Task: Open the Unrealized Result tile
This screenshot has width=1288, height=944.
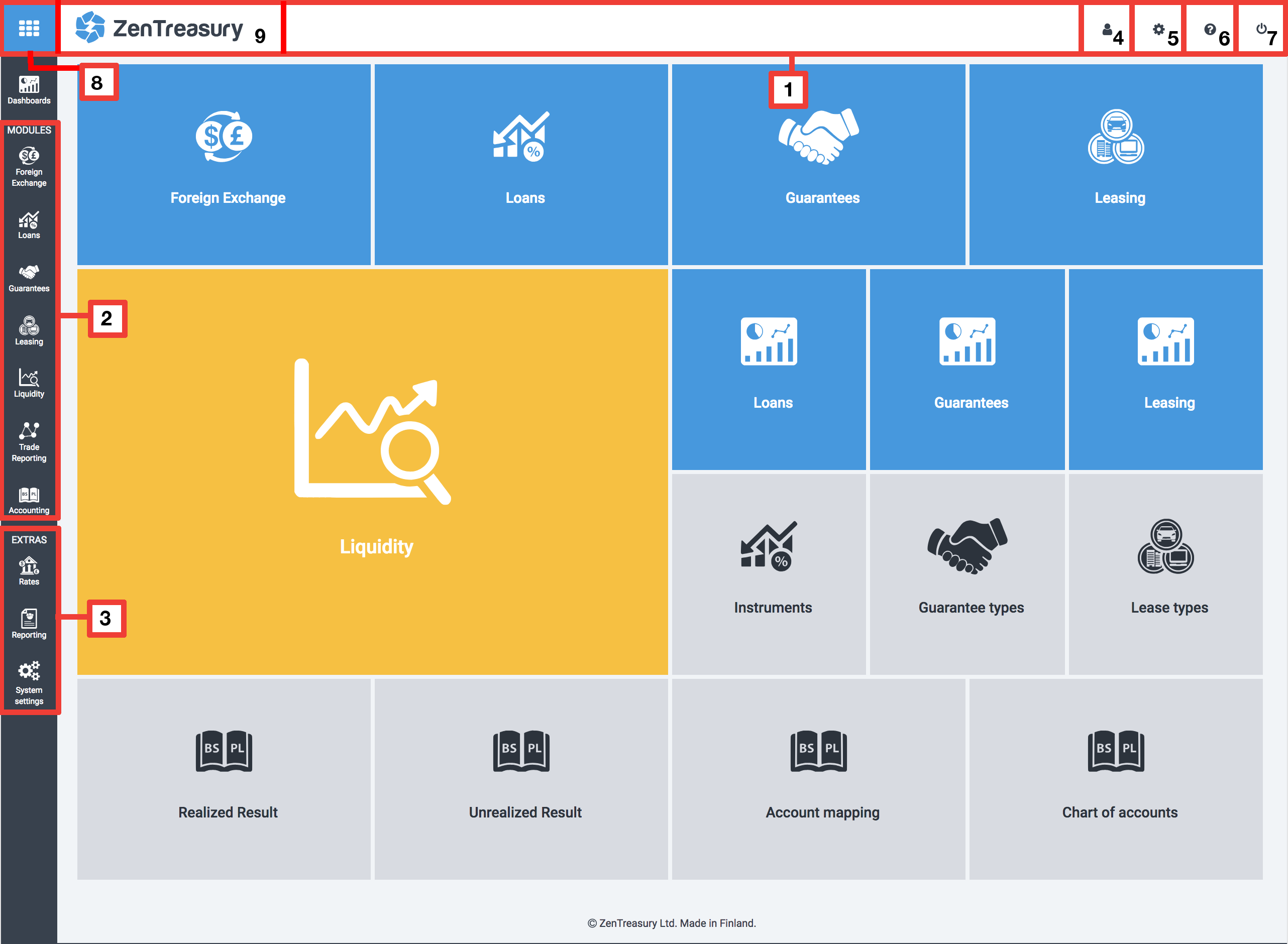Action: click(521, 779)
